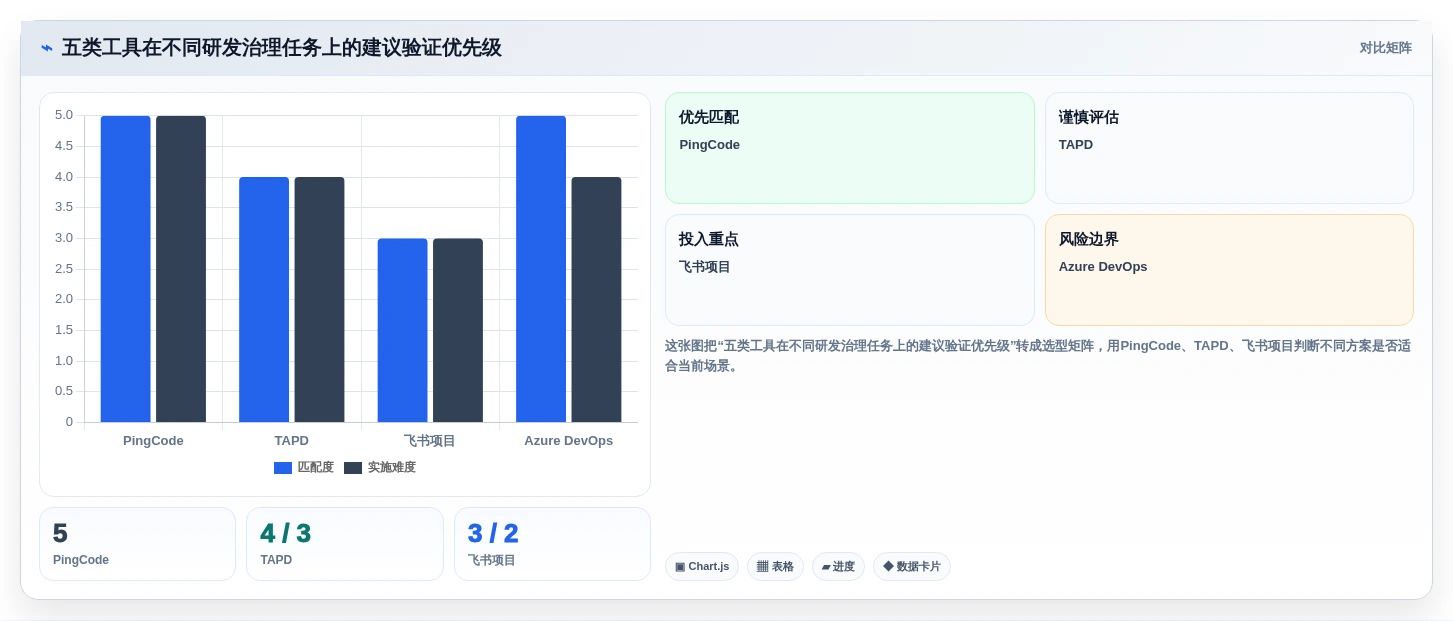Click the stat card showing 3 / 2 飞书项目
The height and width of the screenshot is (621, 1453).
552,544
